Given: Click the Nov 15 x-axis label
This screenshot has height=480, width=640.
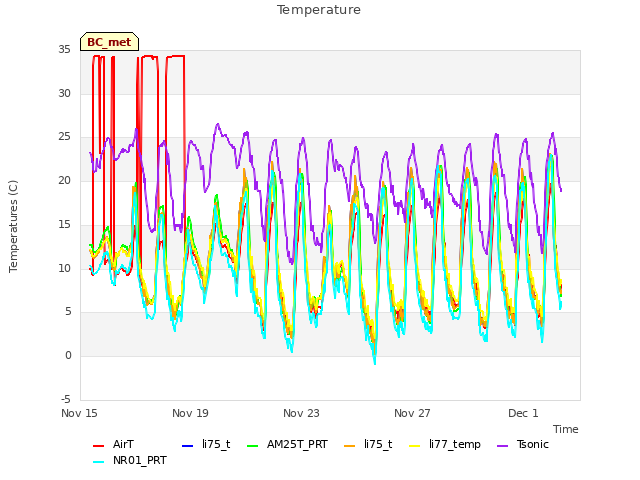Looking at the screenshot, I should point(79,413).
